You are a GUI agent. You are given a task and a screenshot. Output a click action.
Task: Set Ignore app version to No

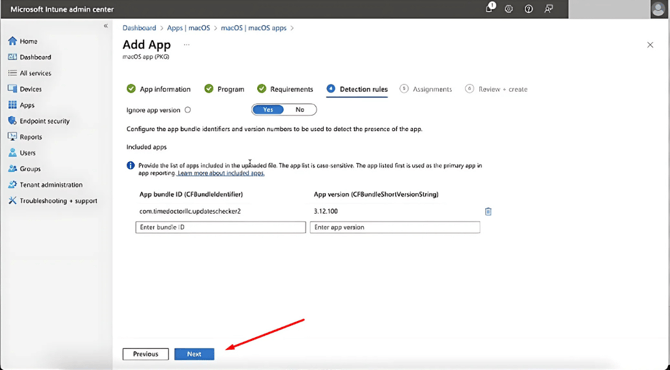tap(300, 110)
